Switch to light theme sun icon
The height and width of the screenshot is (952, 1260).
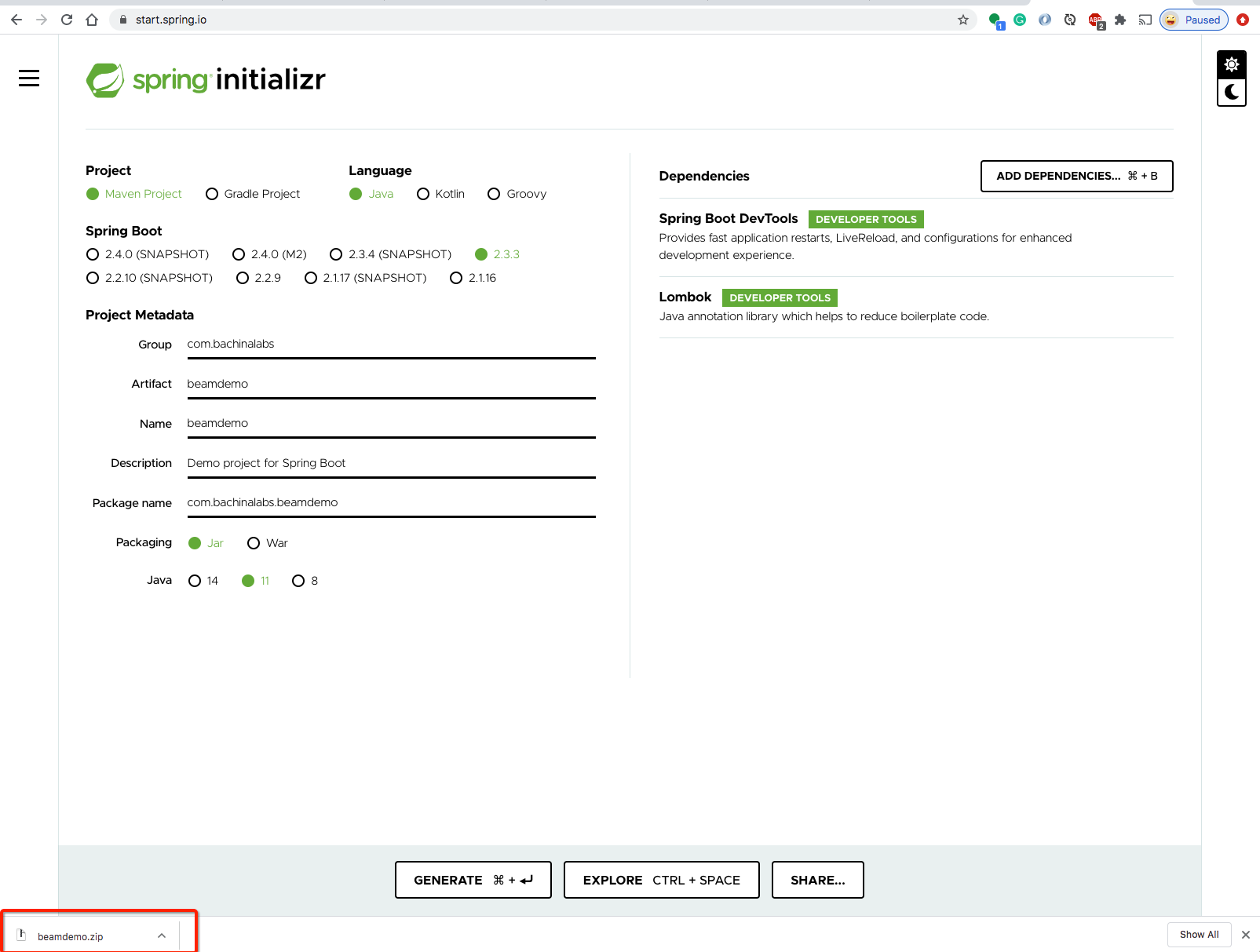(1232, 64)
